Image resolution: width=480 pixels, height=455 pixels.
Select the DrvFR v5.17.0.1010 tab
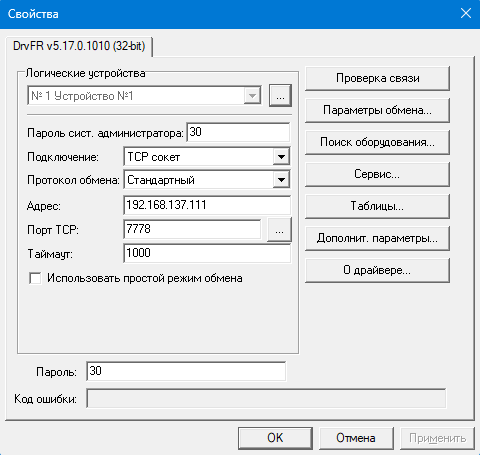(x=79, y=46)
